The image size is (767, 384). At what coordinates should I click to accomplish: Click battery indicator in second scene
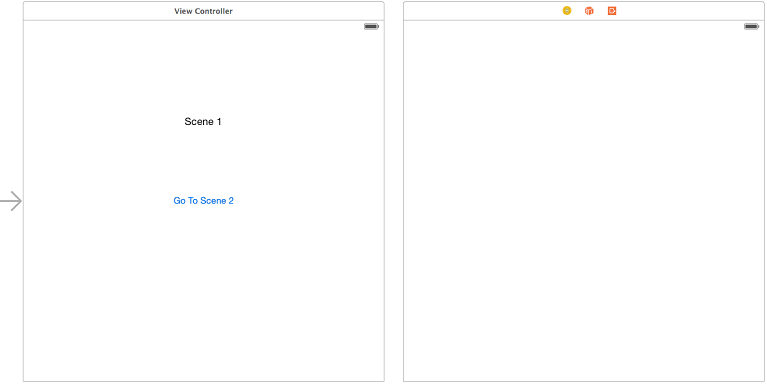tap(752, 26)
